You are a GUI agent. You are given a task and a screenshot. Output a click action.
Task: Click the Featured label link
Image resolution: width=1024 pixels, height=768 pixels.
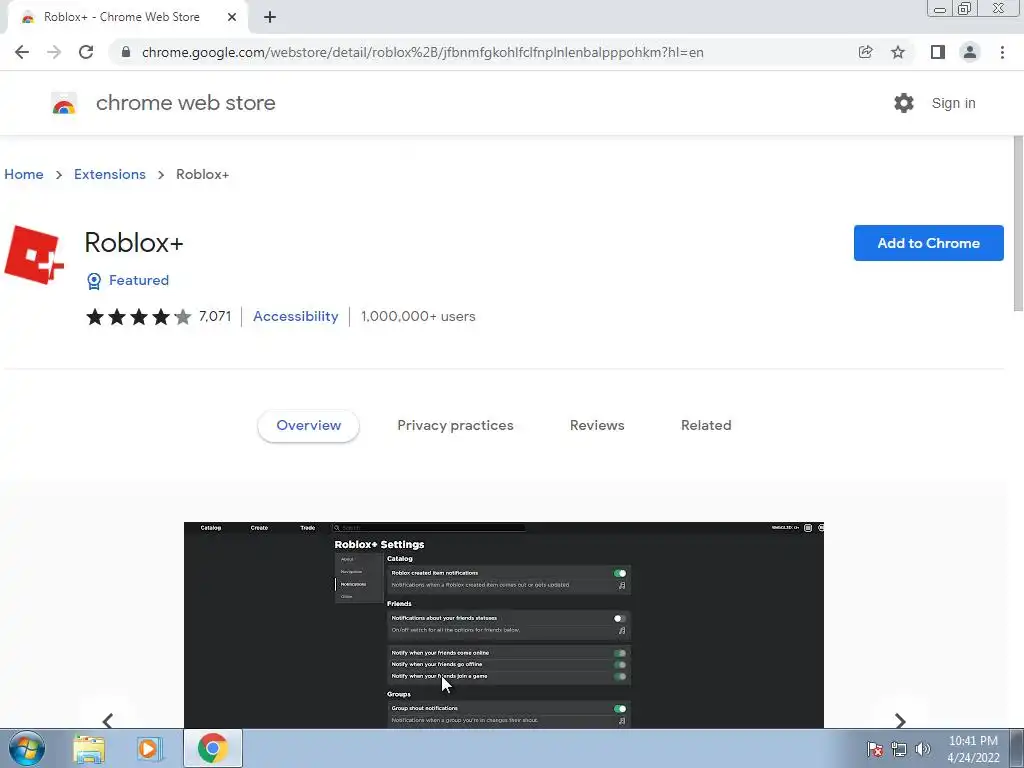[x=138, y=280]
